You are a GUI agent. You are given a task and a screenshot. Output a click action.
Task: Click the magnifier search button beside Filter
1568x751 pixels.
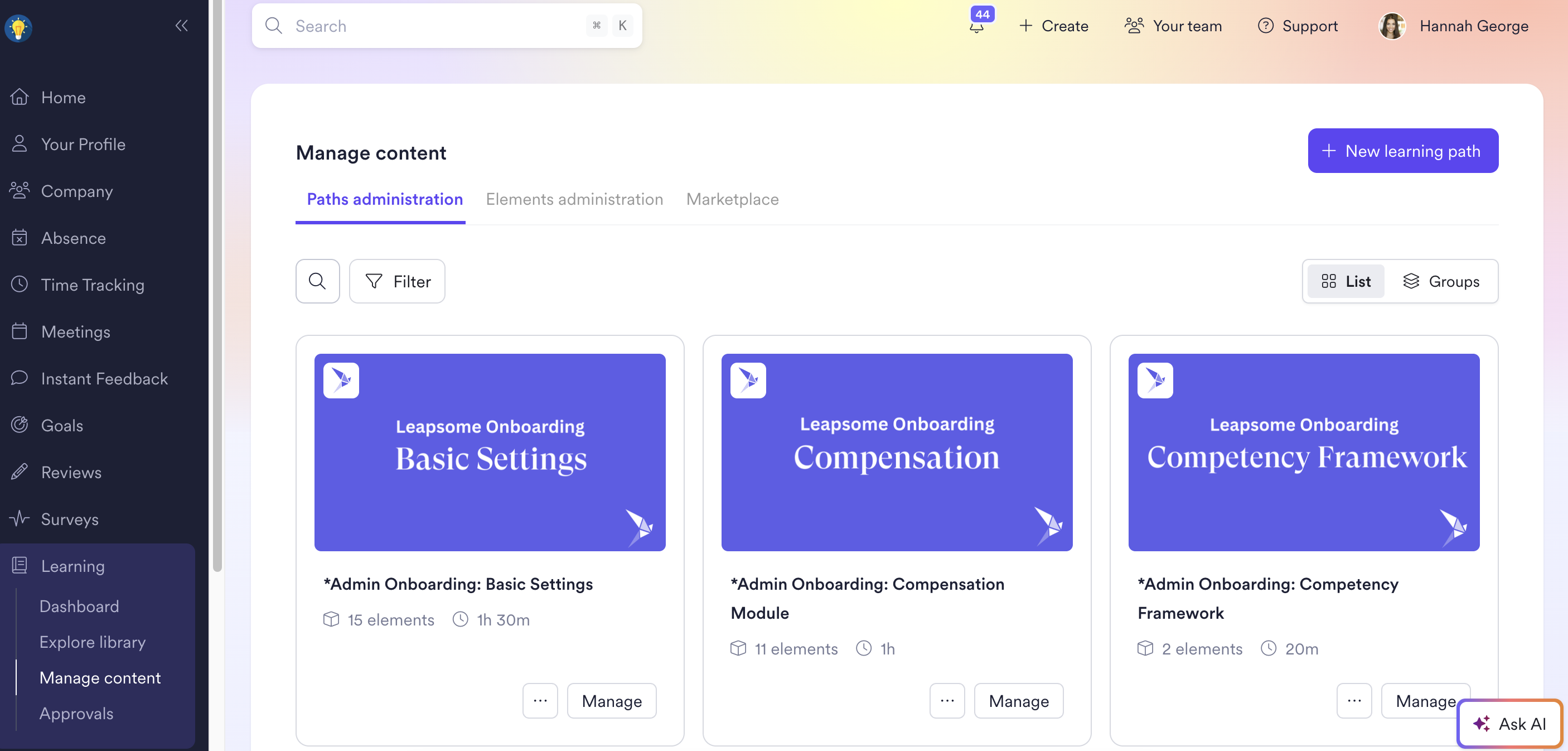317,281
